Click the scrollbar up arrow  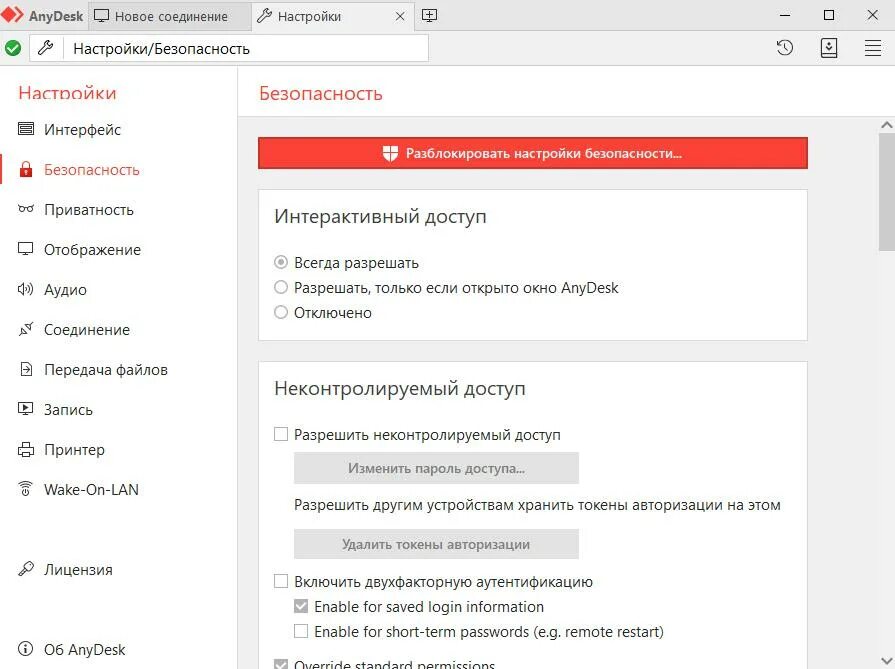[886, 124]
